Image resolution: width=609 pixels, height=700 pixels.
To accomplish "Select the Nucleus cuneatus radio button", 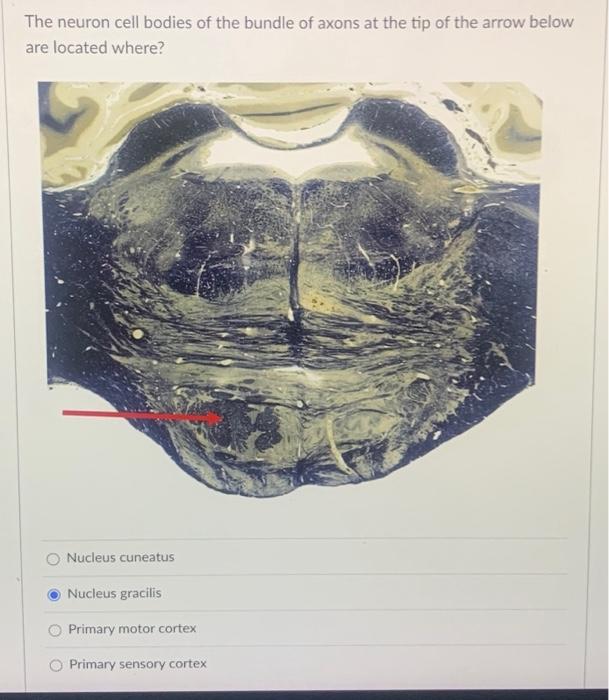I will [53, 558].
